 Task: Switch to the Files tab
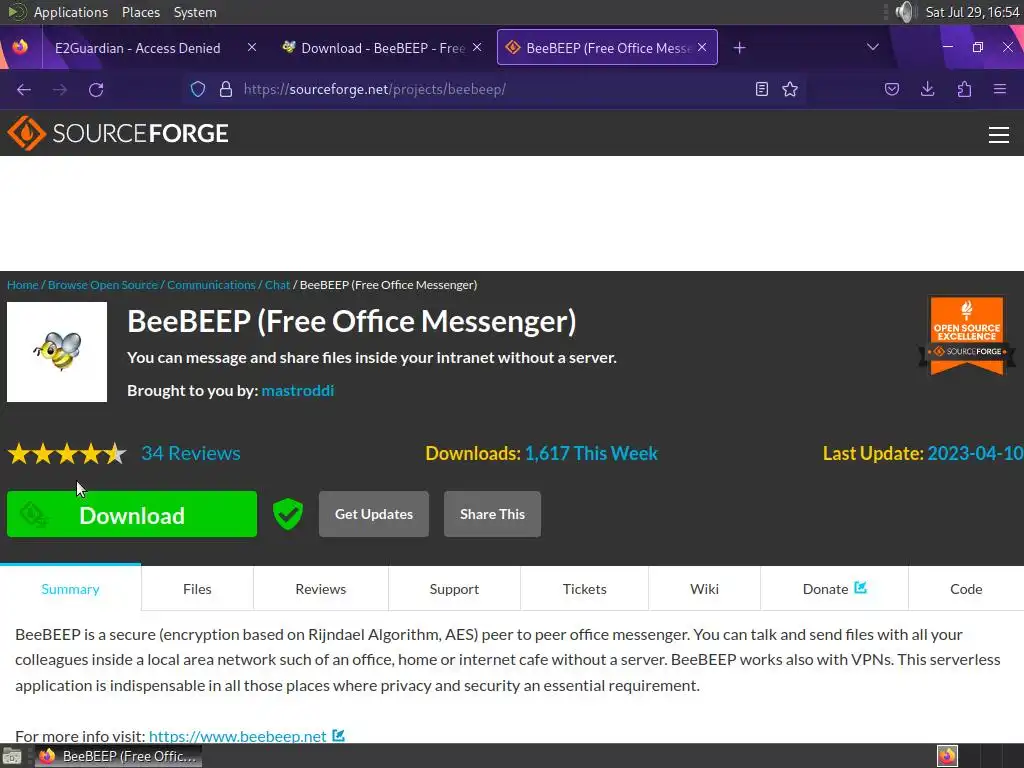[197, 588]
